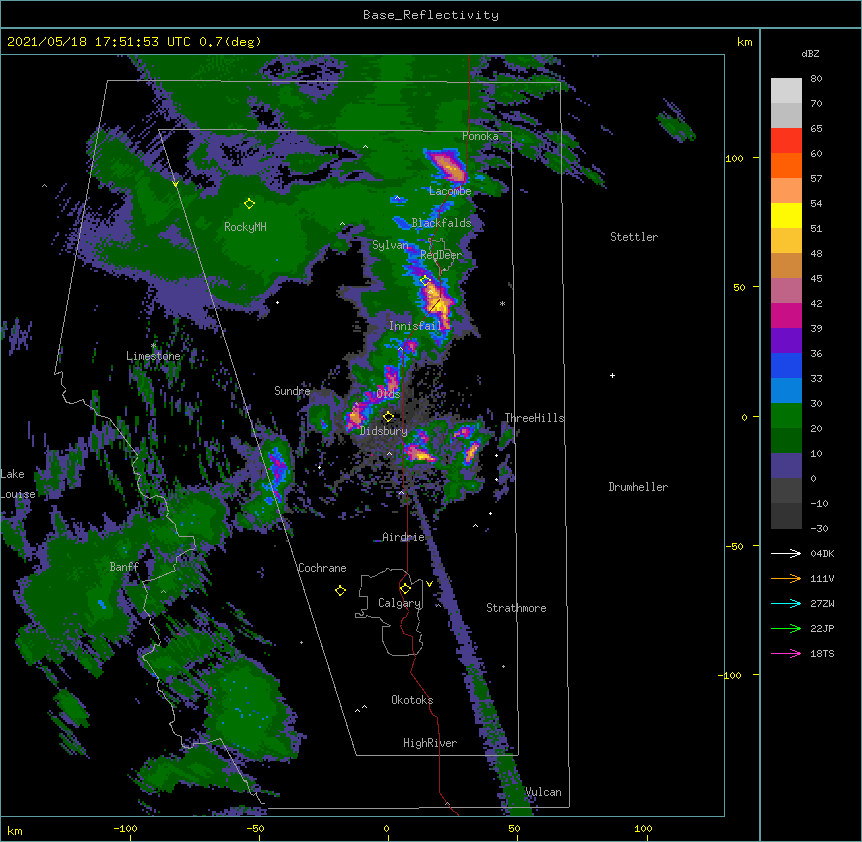Click the Cochrane town label
This screenshot has height=842, width=862.
pos(322,568)
